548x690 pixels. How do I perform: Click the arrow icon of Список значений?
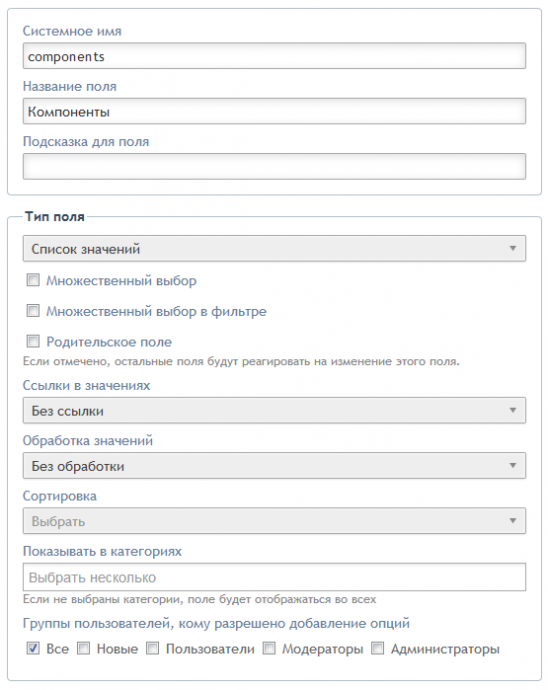pos(513,248)
